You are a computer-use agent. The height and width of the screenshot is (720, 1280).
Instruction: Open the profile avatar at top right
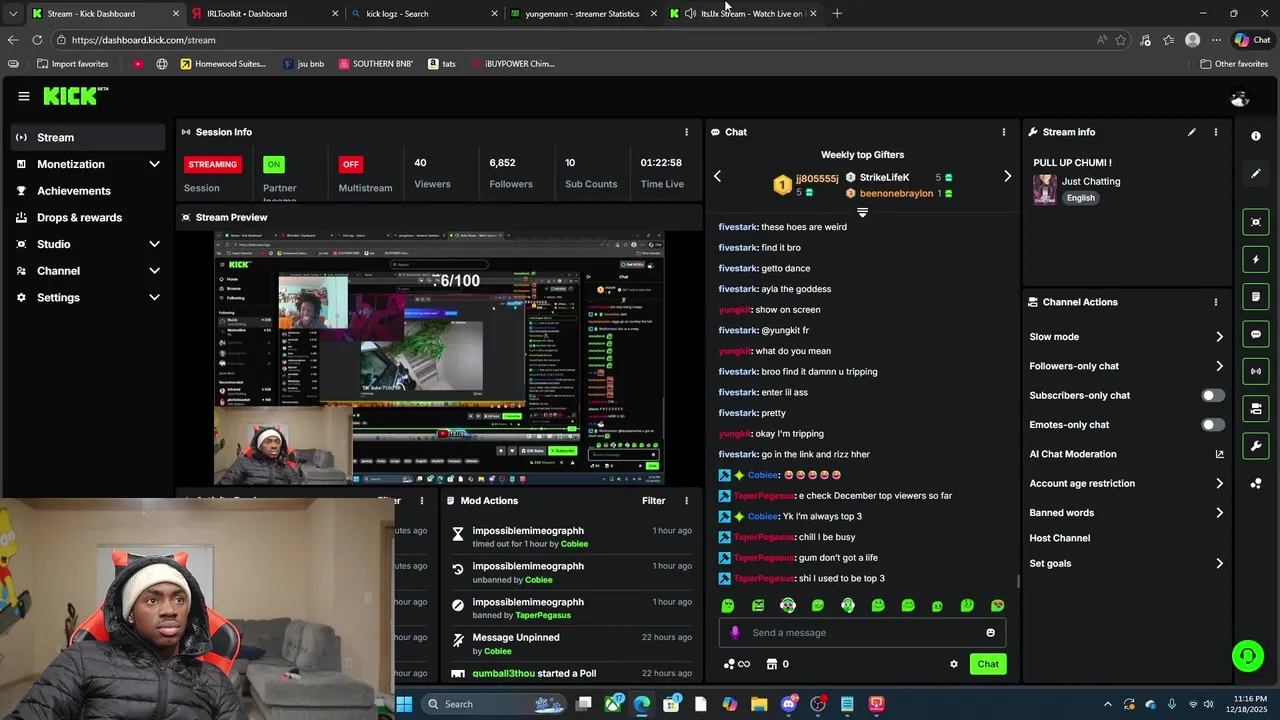(1240, 98)
